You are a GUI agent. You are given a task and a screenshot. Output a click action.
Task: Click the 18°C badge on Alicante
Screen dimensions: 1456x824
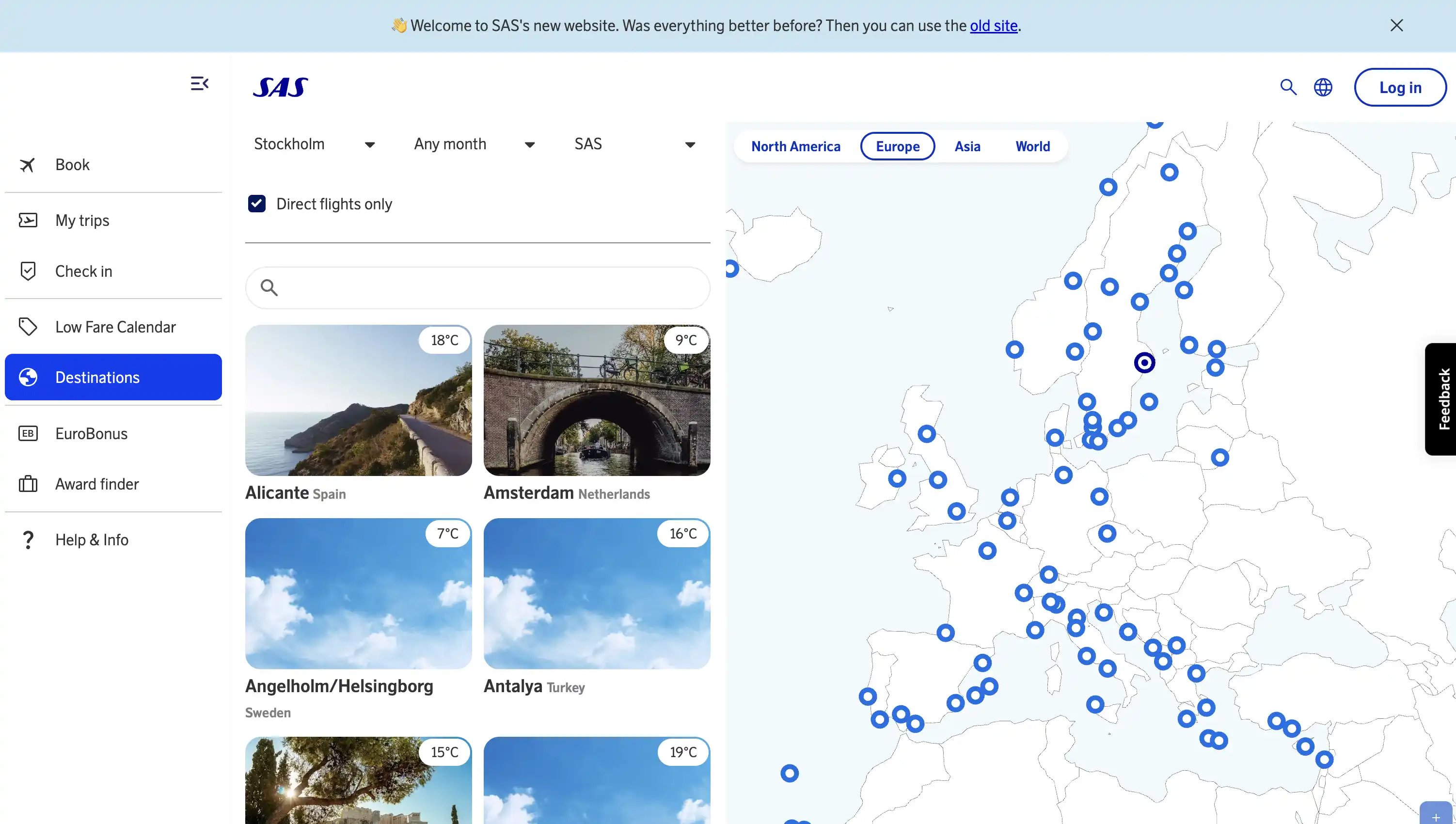click(x=445, y=340)
